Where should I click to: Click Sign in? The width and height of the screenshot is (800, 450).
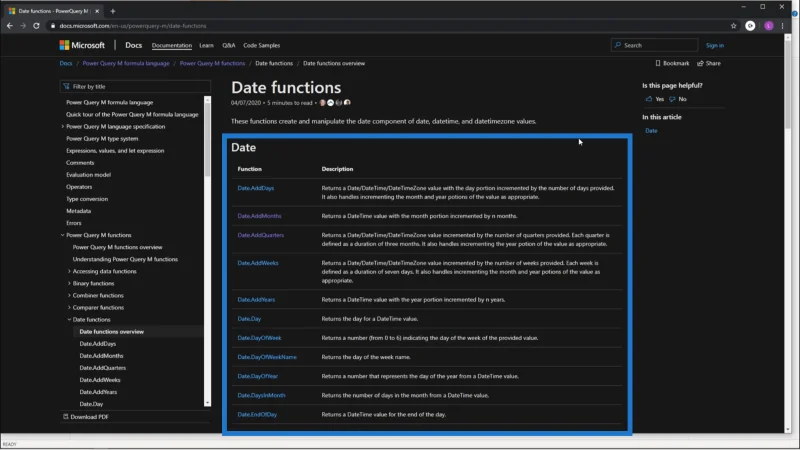[x=714, y=45]
